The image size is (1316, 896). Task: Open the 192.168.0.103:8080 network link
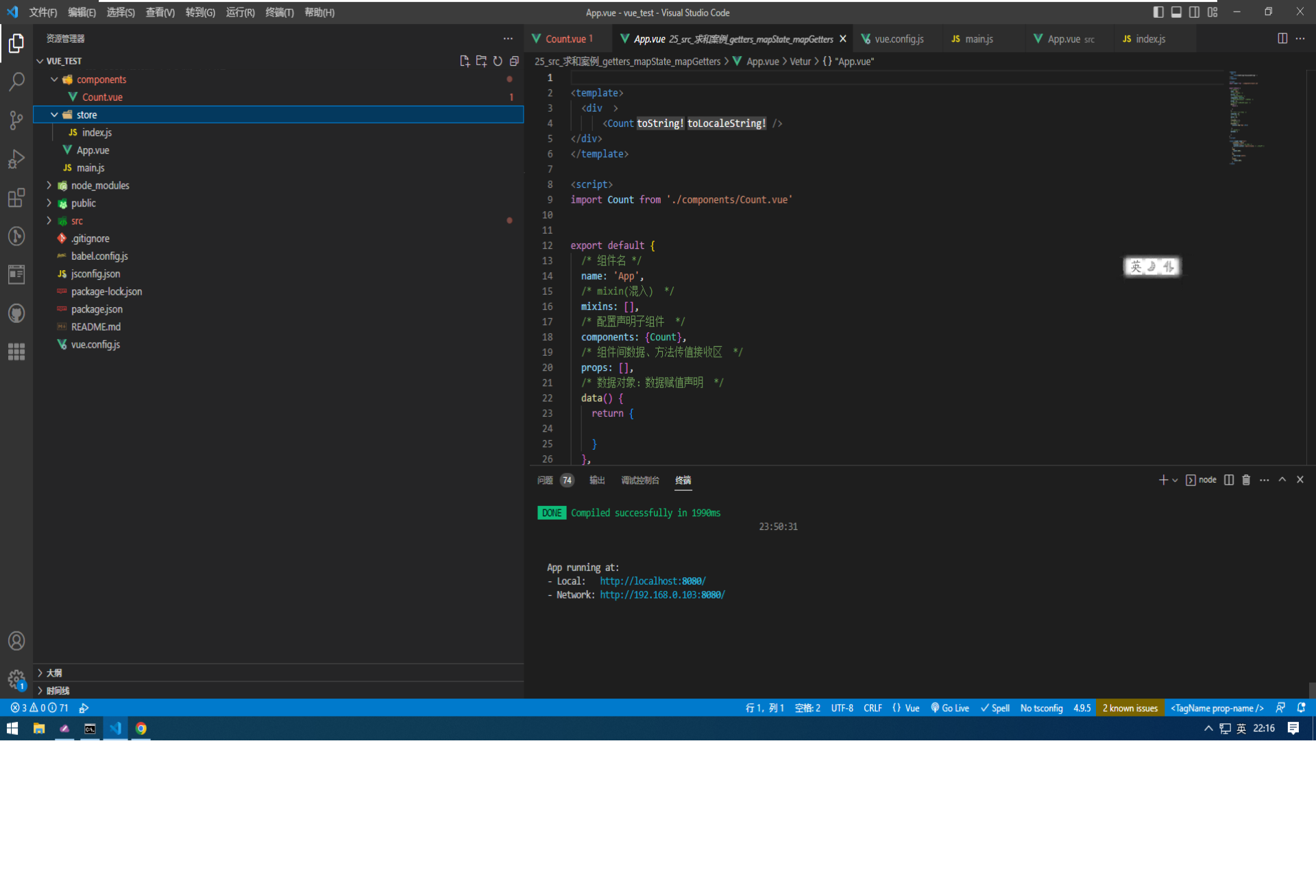[662, 595]
